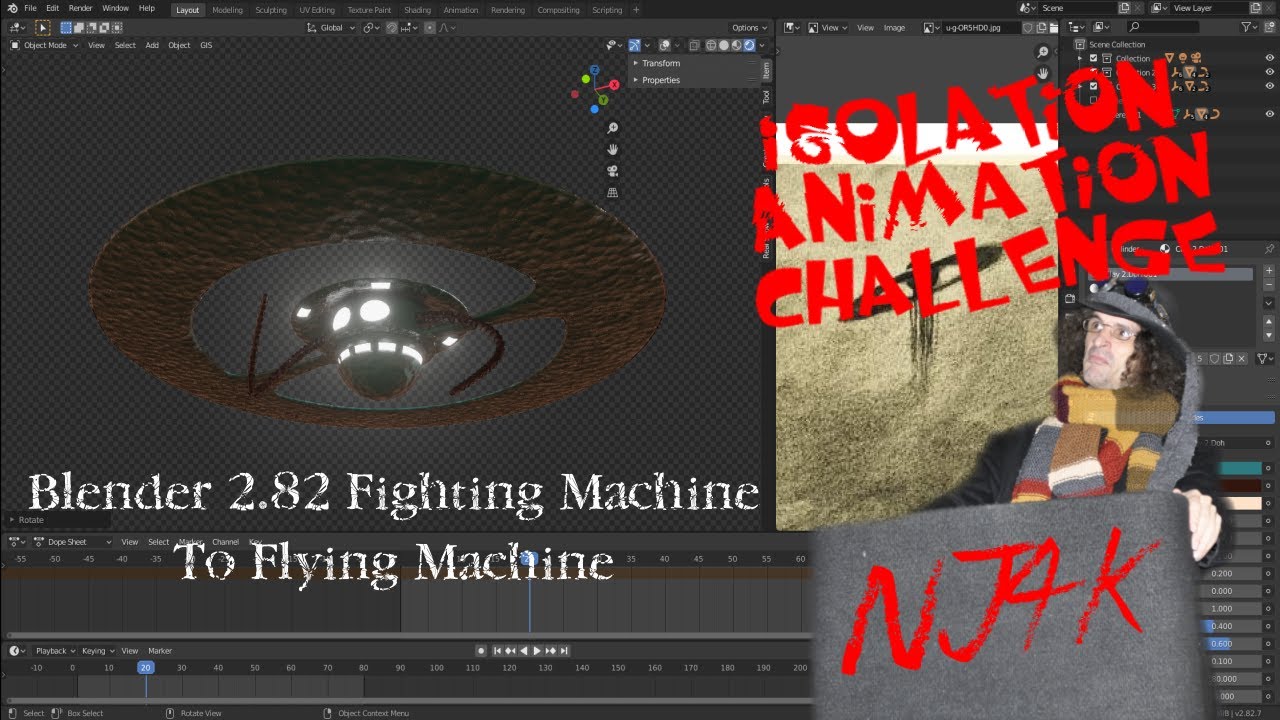Switch to the Modeling workspace tab
The height and width of the screenshot is (720, 1280).
(x=227, y=10)
